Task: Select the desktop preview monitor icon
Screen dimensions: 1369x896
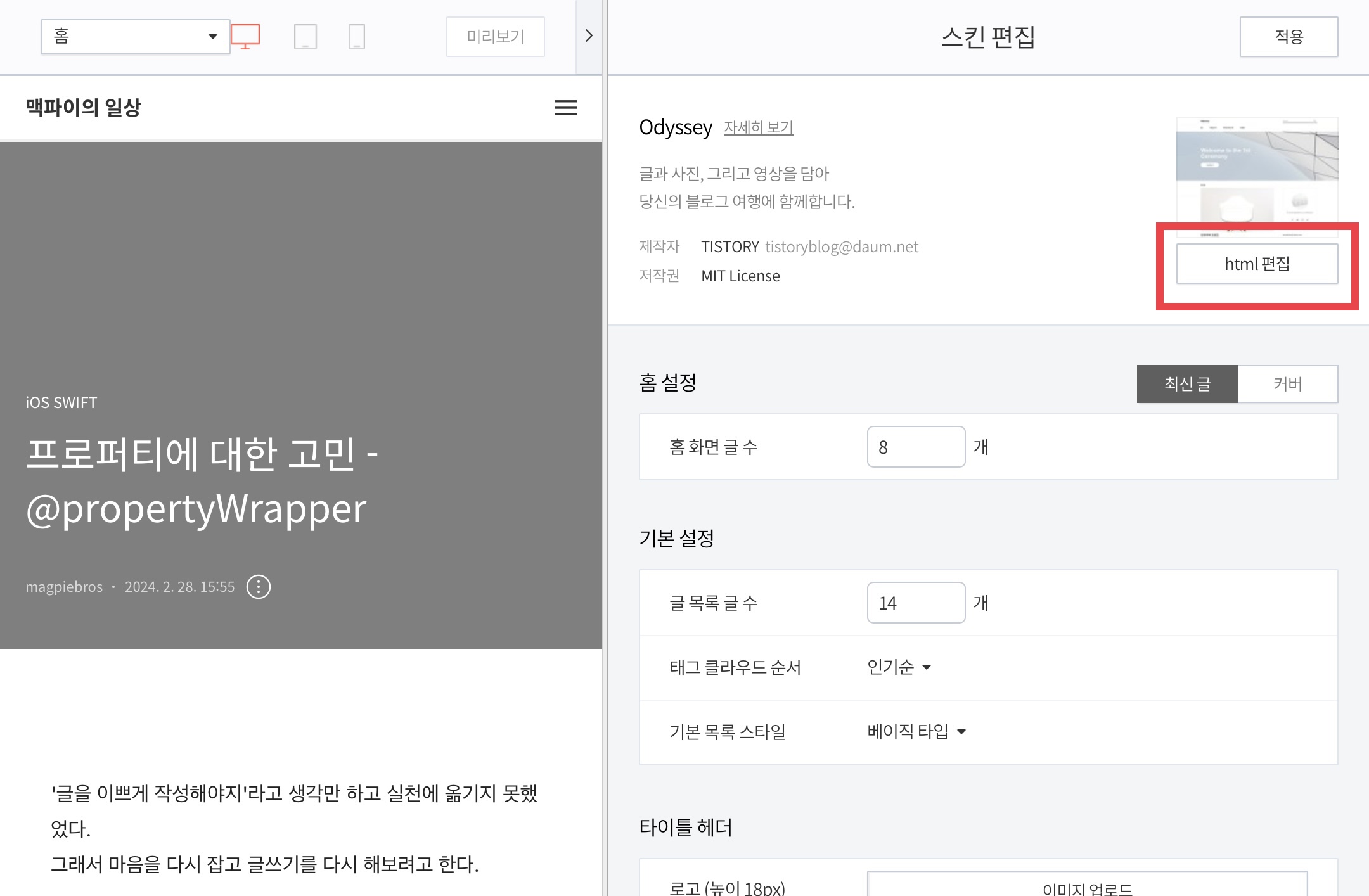Action: (245, 37)
